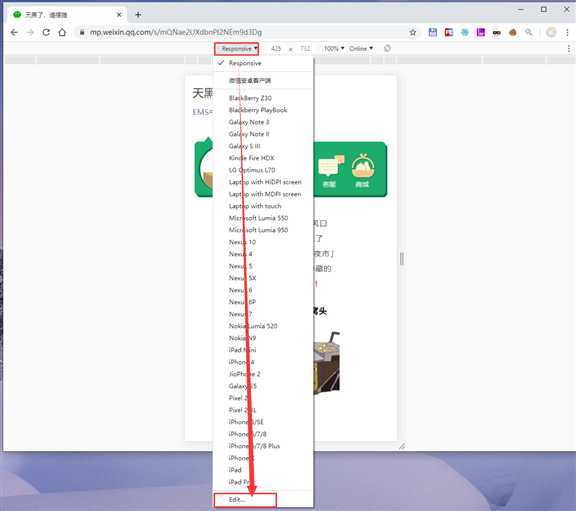Open the browser home page
Screen dimensions: 576x511
(x=62, y=32)
